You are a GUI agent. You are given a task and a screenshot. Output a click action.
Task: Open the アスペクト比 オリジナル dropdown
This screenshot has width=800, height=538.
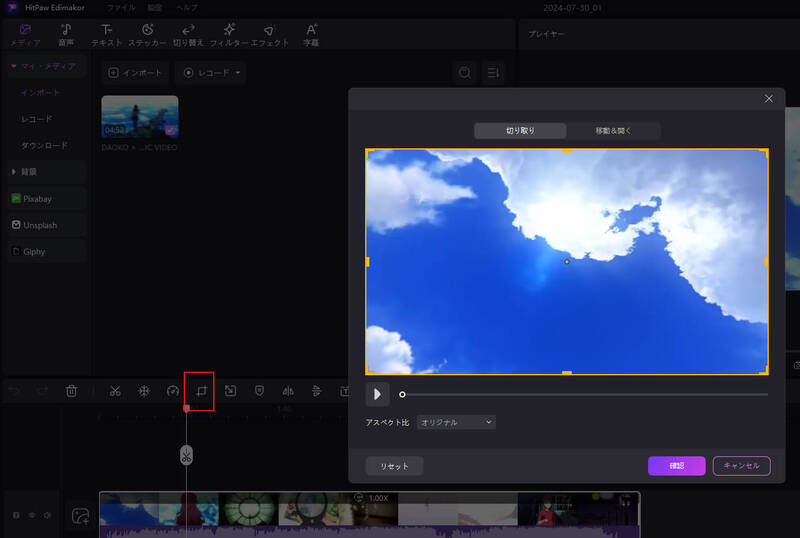tap(456, 423)
